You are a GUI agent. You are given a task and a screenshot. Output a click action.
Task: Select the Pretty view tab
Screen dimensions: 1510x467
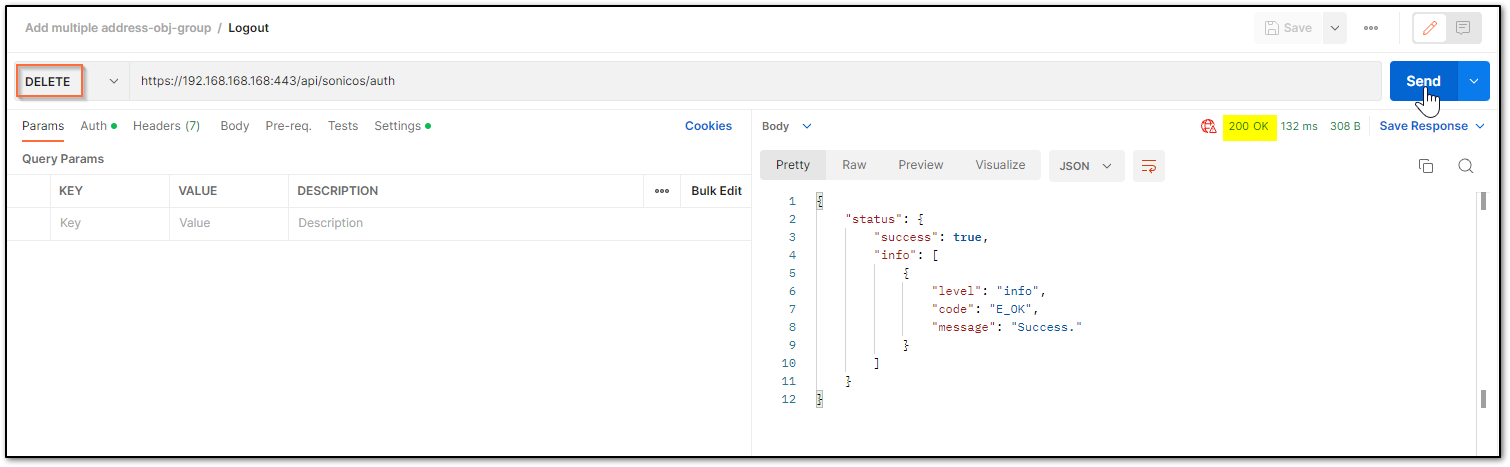click(x=792, y=165)
